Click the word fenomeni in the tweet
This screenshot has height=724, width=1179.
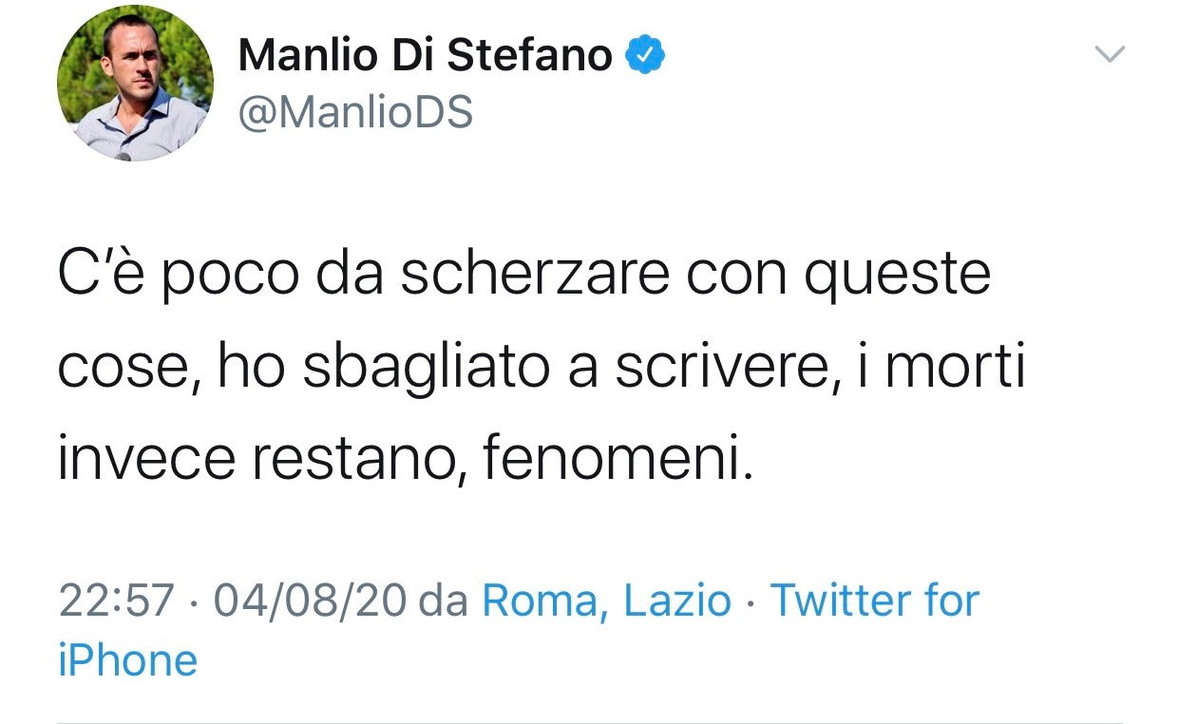tap(617, 457)
